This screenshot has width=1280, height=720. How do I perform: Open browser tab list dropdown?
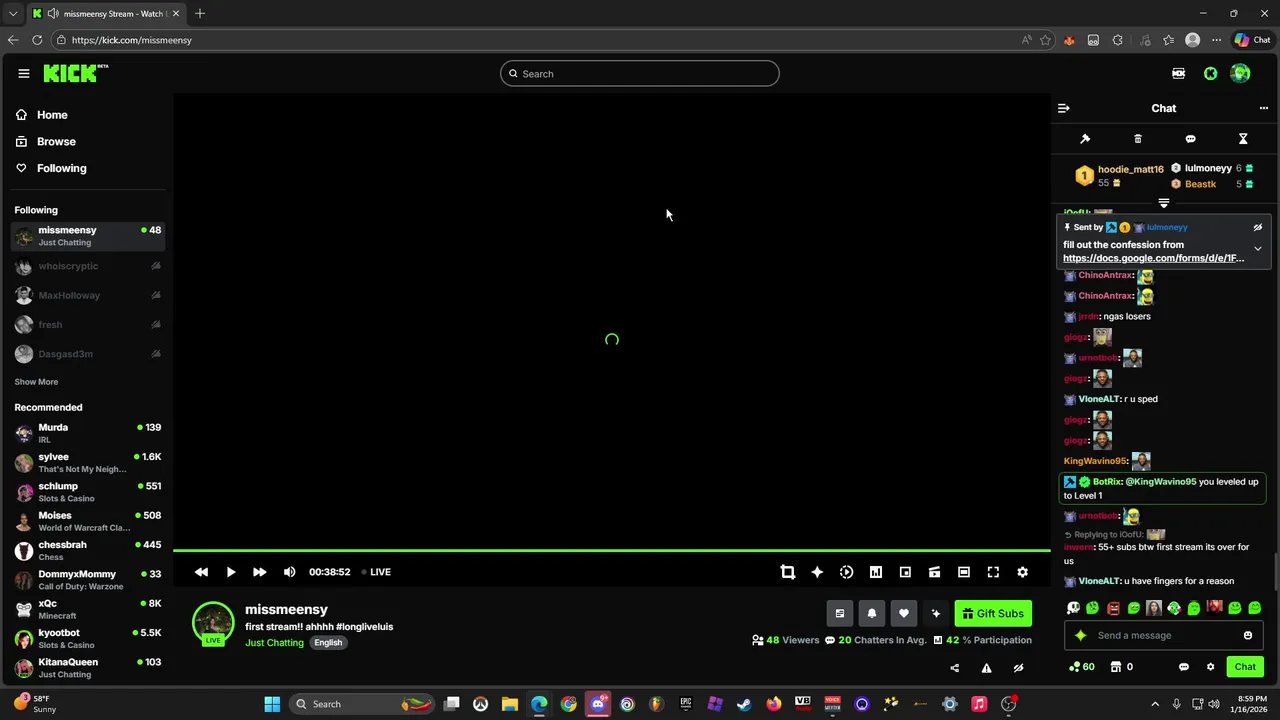point(13,14)
